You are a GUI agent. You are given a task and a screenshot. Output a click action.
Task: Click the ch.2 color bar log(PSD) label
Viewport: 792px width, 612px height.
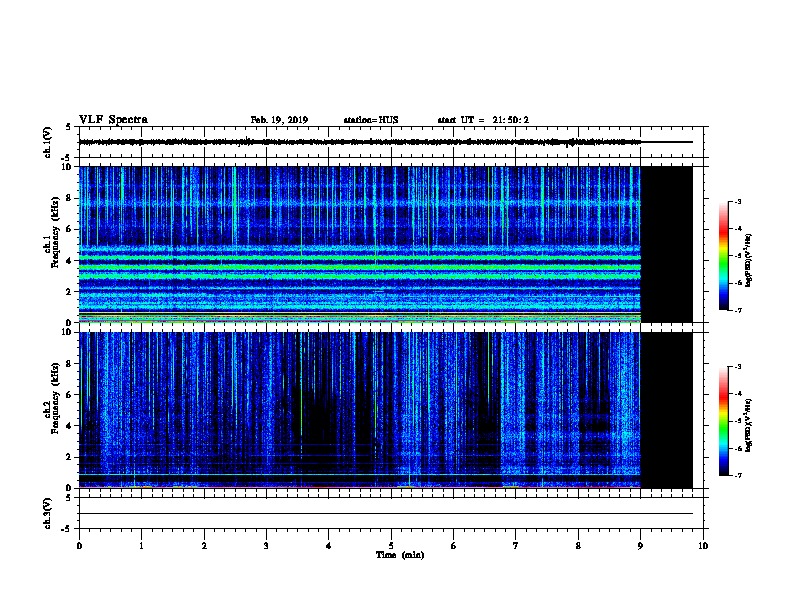click(x=749, y=425)
